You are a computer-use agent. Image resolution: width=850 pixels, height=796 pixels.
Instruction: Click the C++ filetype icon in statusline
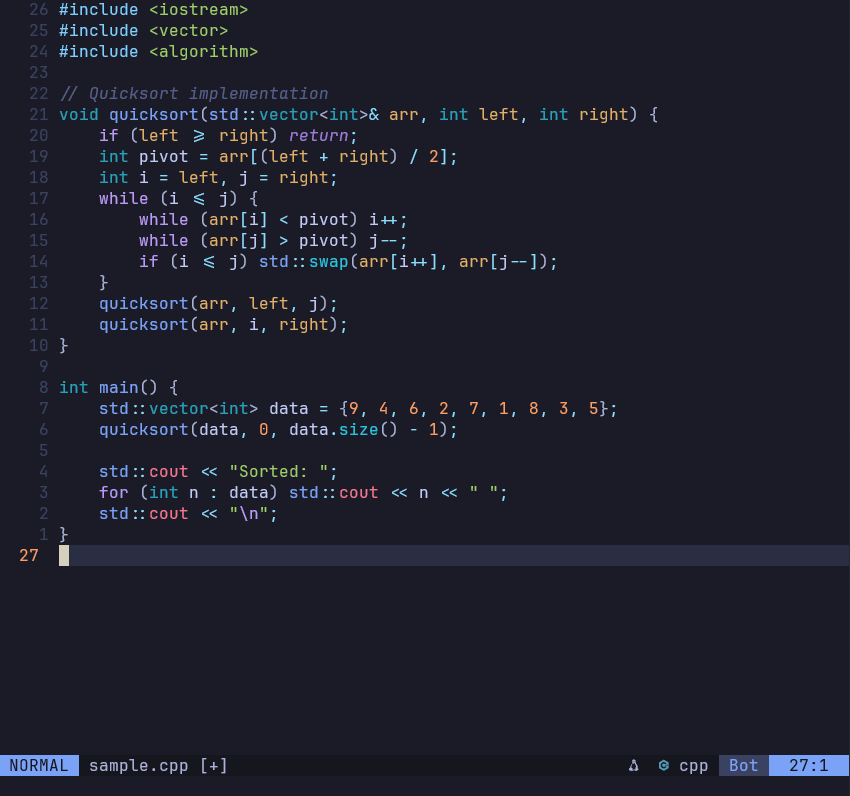[x=664, y=766]
